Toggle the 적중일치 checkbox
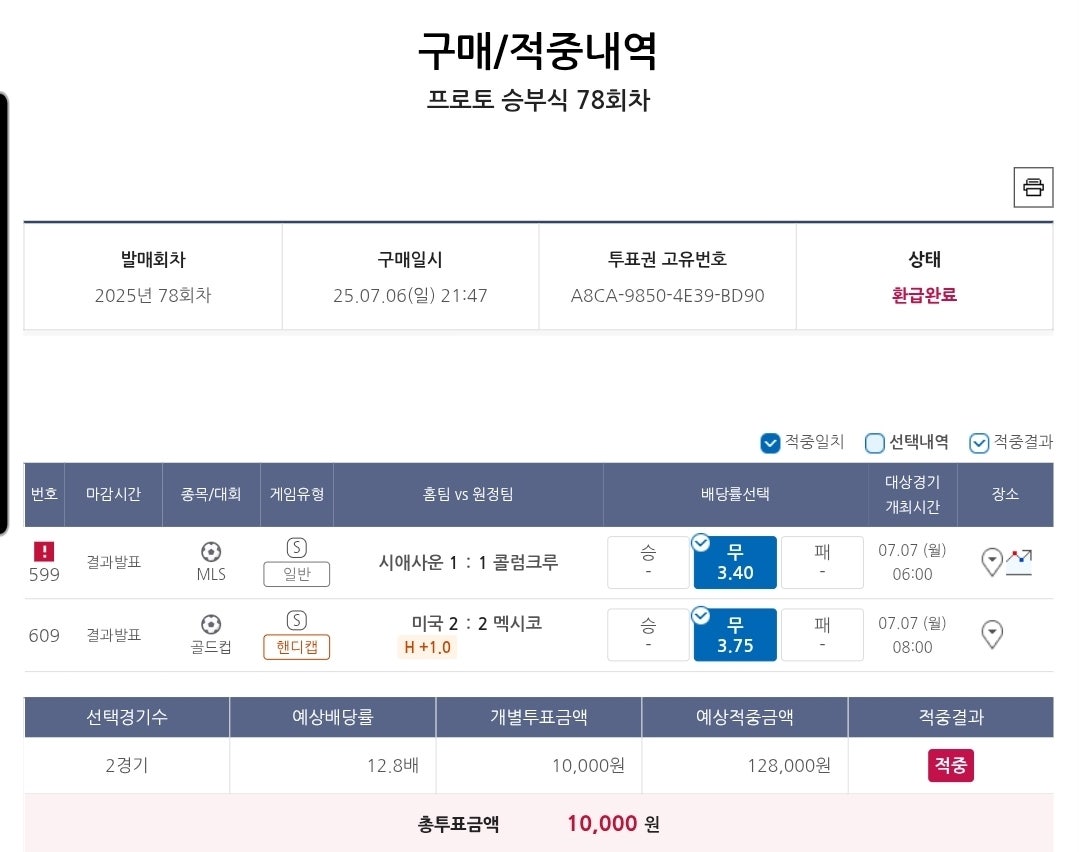Viewport: 1079px width, 852px height. [770, 442]
